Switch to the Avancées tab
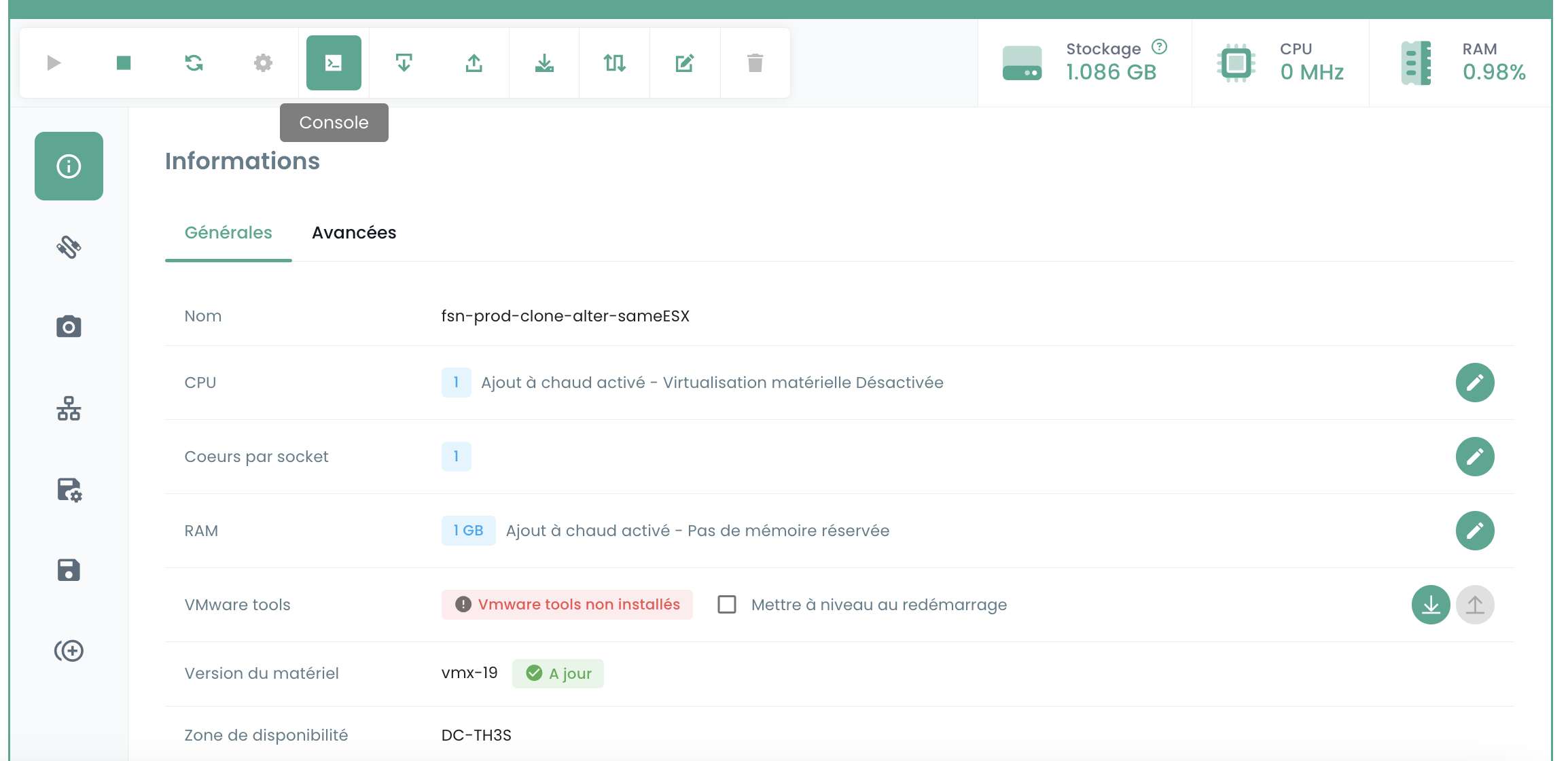 tap(354, 232)
